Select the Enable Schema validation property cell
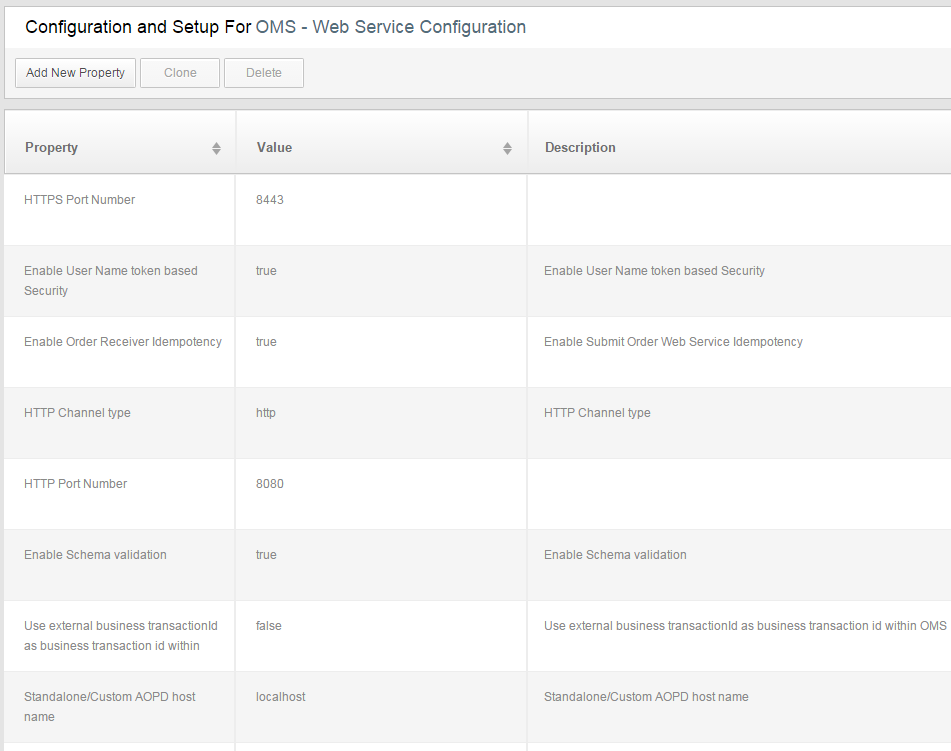 coord(95,555)
